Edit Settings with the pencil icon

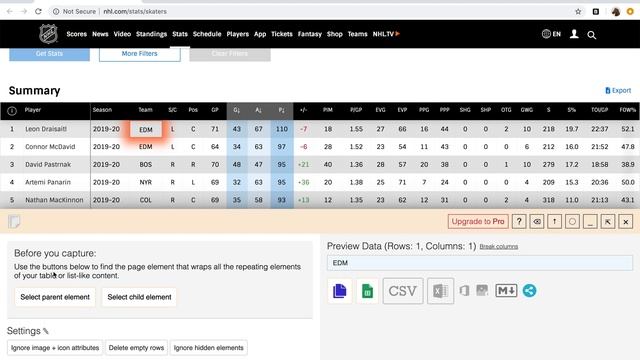pyautogui.click(x=46, y=331)
